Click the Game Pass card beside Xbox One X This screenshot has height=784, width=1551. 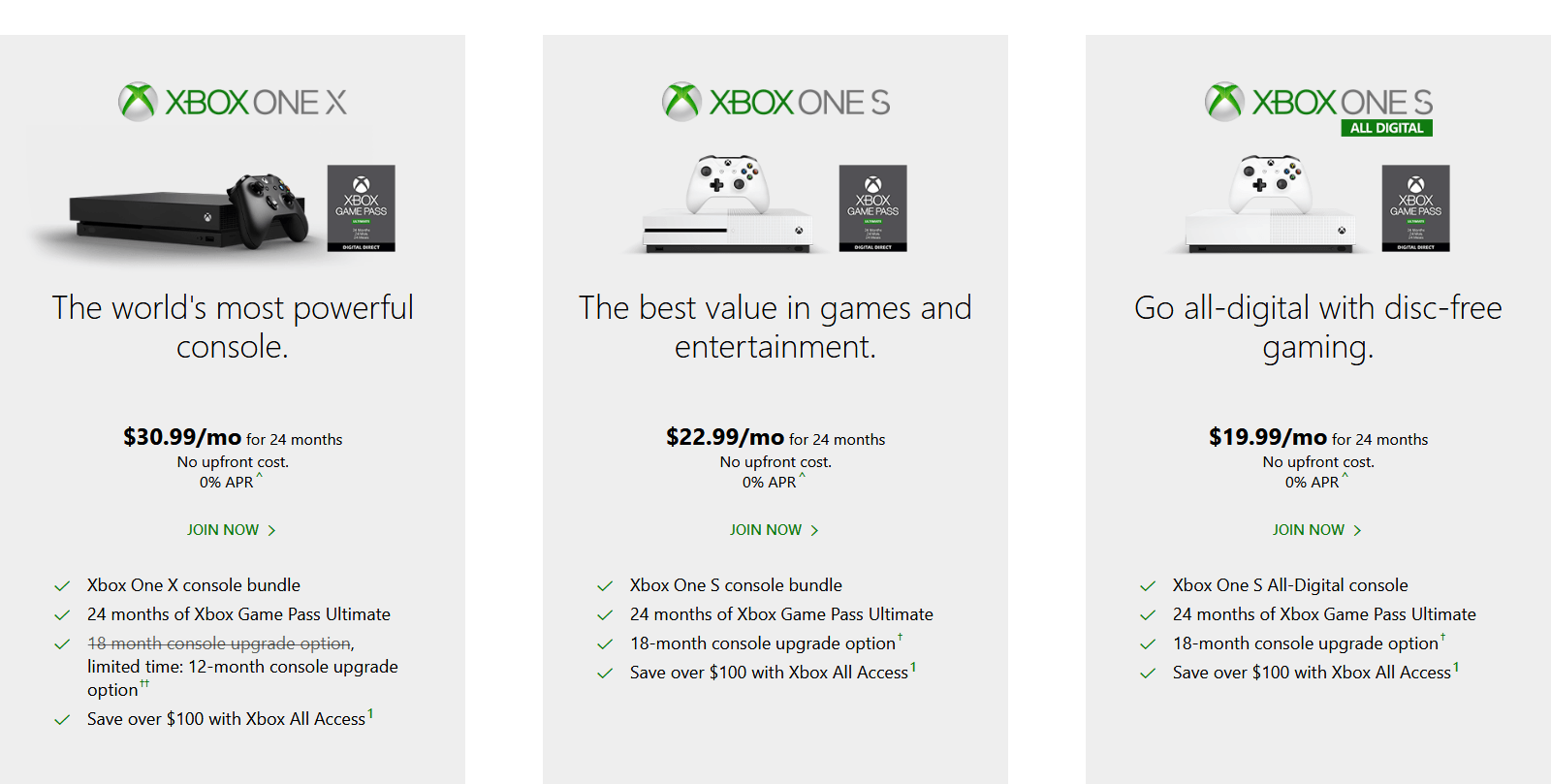361,208
